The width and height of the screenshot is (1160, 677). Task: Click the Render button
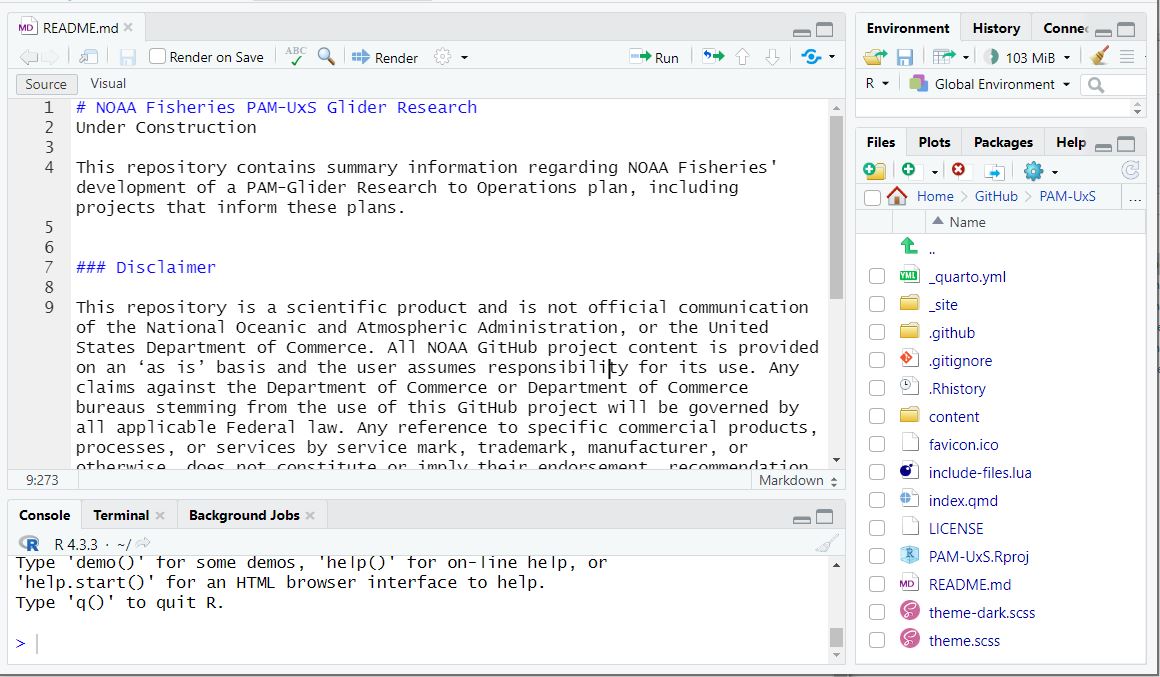point(385,57)
